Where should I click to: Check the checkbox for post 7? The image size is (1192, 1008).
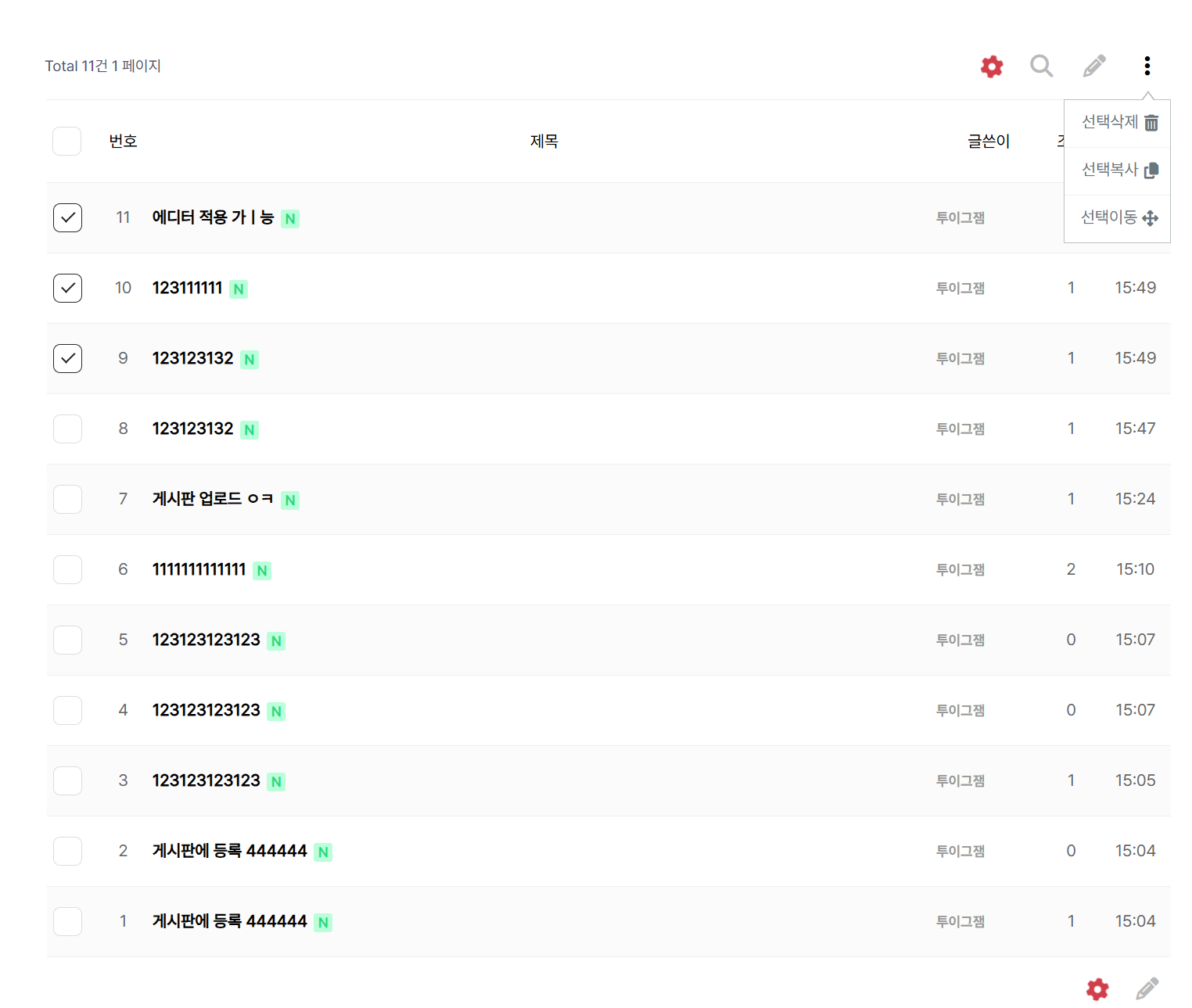point(67,499)
